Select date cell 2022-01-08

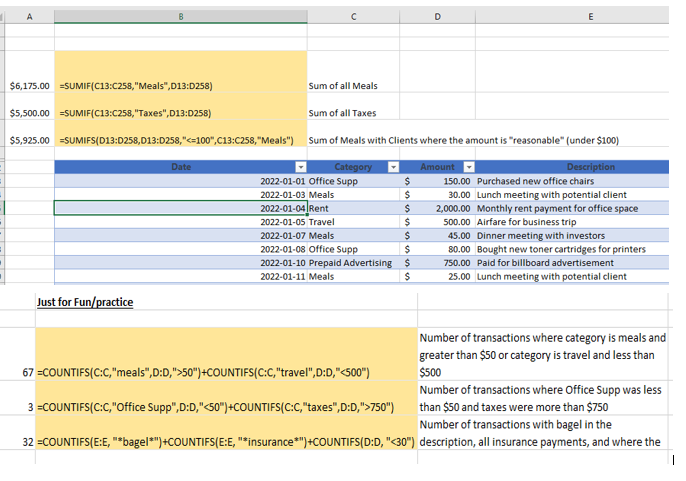tap(181, 249)
